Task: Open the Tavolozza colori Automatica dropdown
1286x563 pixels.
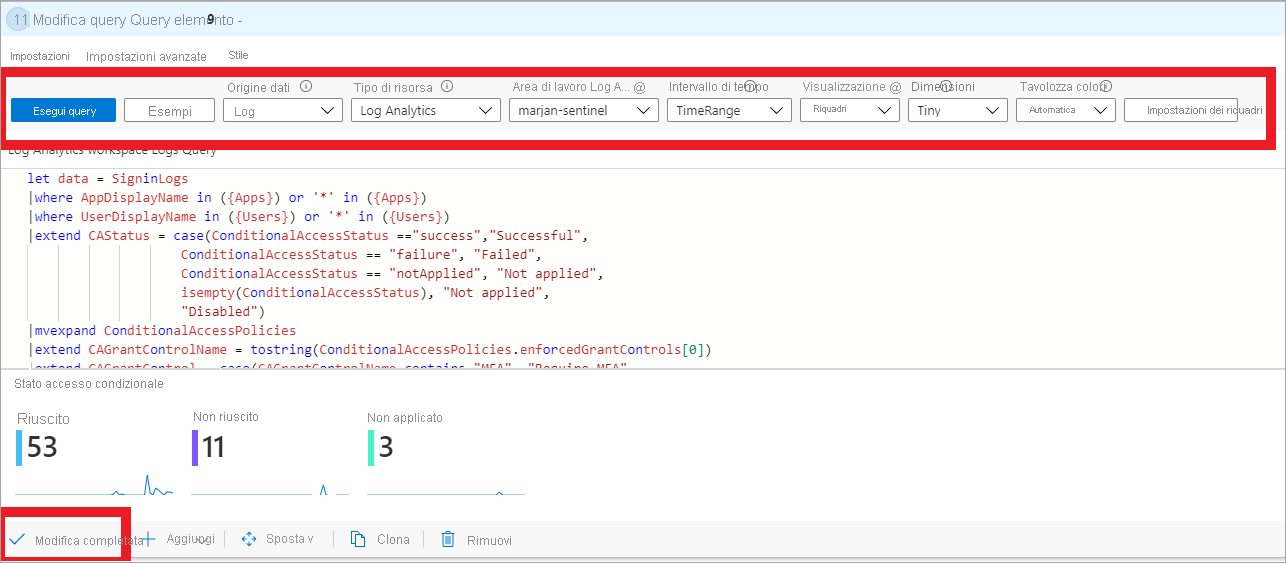Action: tap(1066, 111)
